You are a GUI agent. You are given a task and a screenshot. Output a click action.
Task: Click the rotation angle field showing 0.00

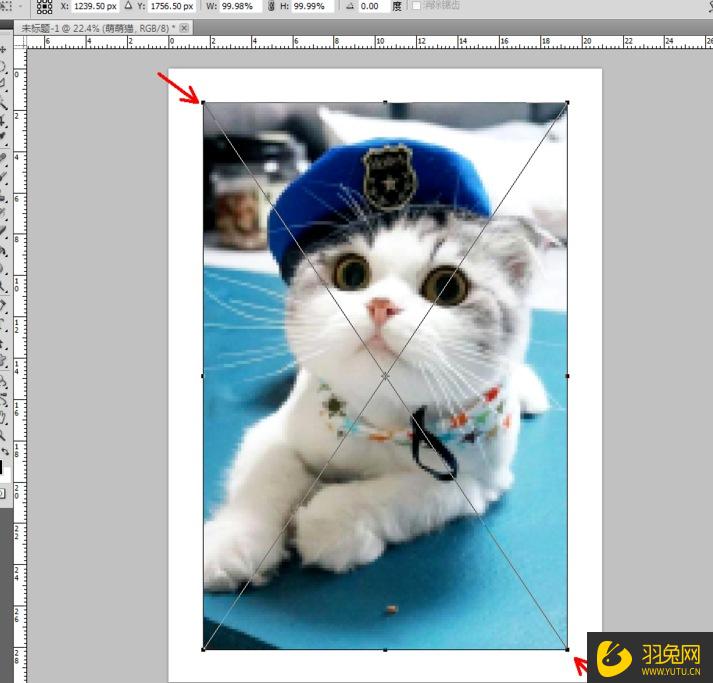point(374,6)
